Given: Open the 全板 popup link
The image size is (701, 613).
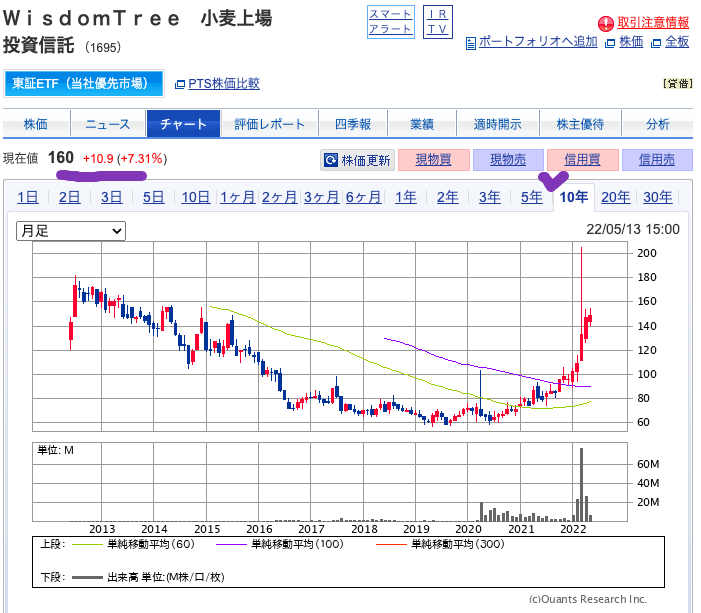Looking at the screenshot, I should [x=677, y=42].
